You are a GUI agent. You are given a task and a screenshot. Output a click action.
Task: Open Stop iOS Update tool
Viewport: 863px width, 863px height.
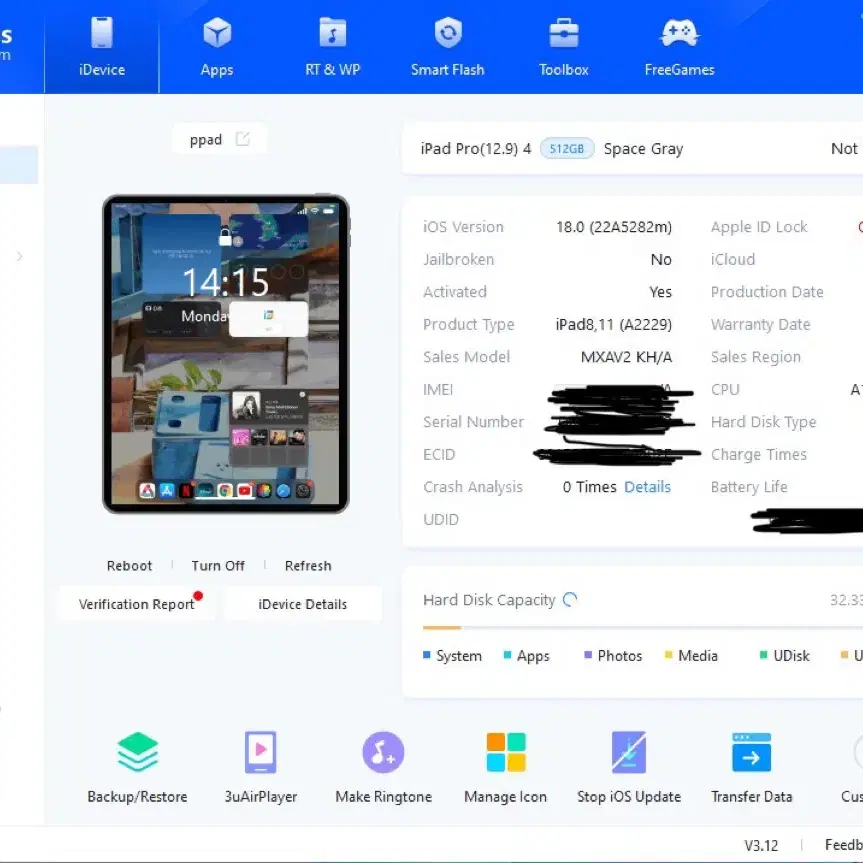click(629, 767)
